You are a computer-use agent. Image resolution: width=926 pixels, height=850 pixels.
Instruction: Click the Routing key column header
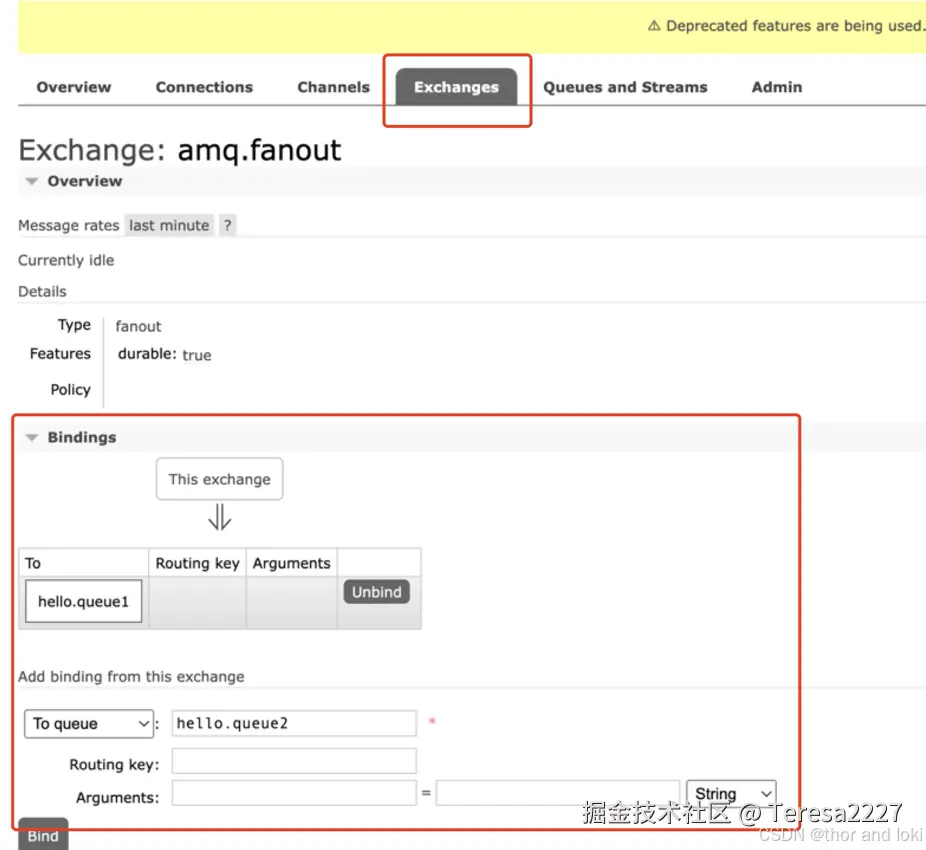197,563
